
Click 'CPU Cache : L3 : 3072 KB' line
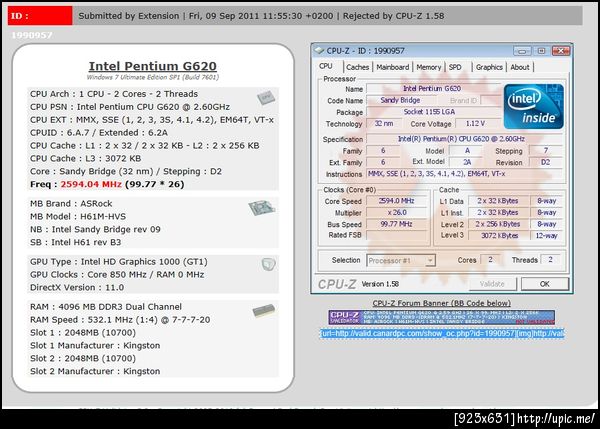(85, 158)
